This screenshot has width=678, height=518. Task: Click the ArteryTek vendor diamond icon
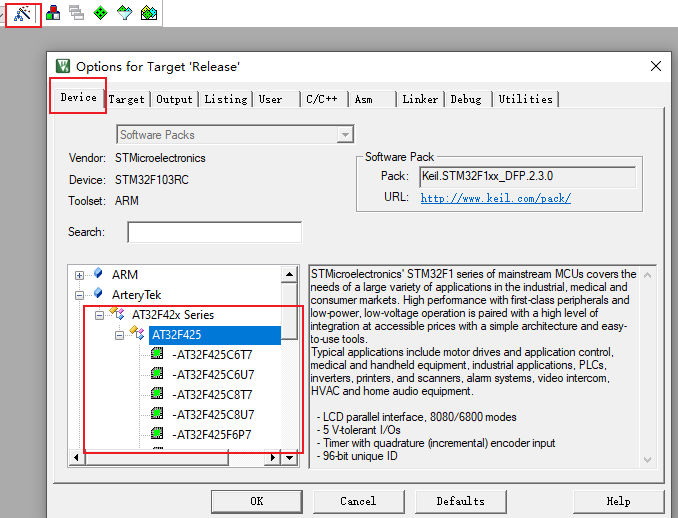tap(99, 294)
